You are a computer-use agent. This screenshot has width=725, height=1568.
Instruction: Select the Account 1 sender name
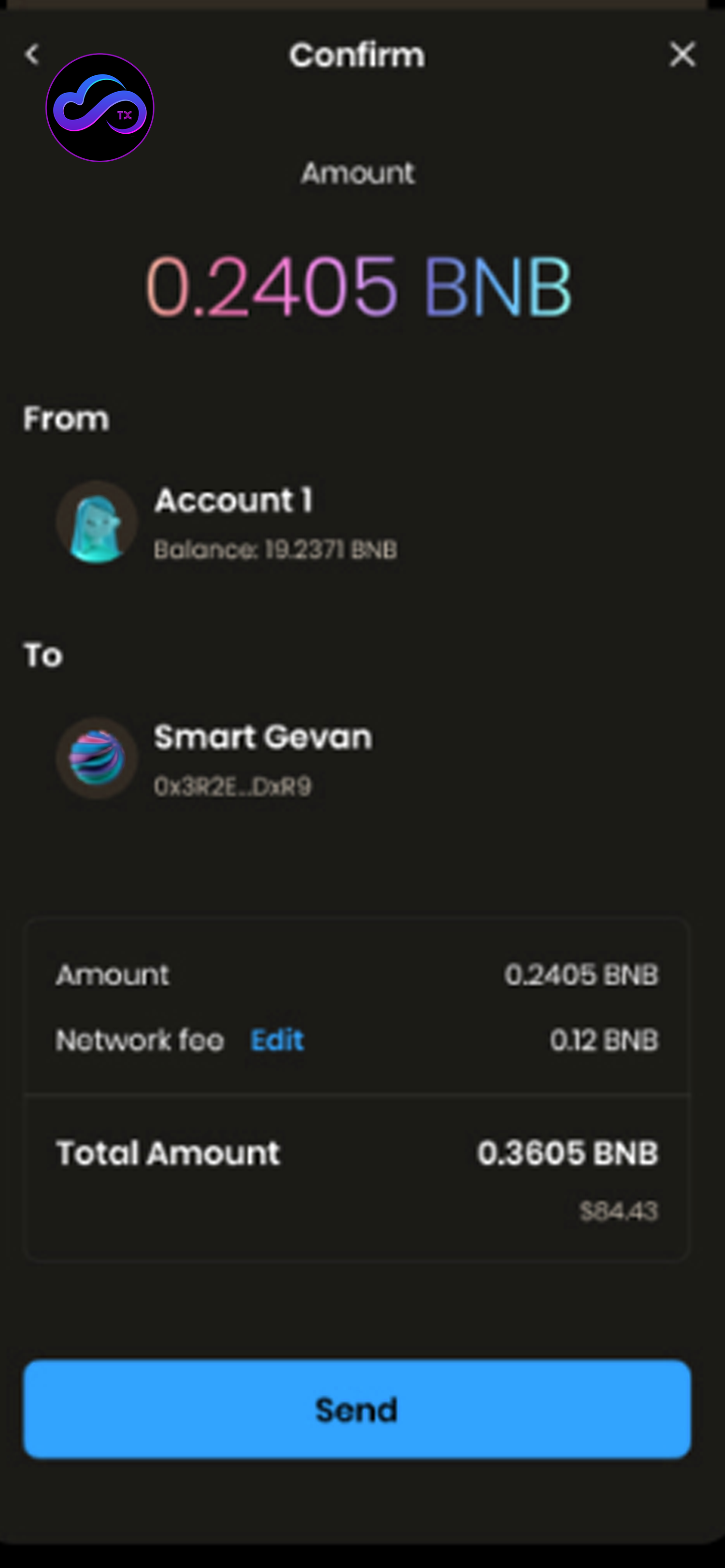tap(233, 500)
